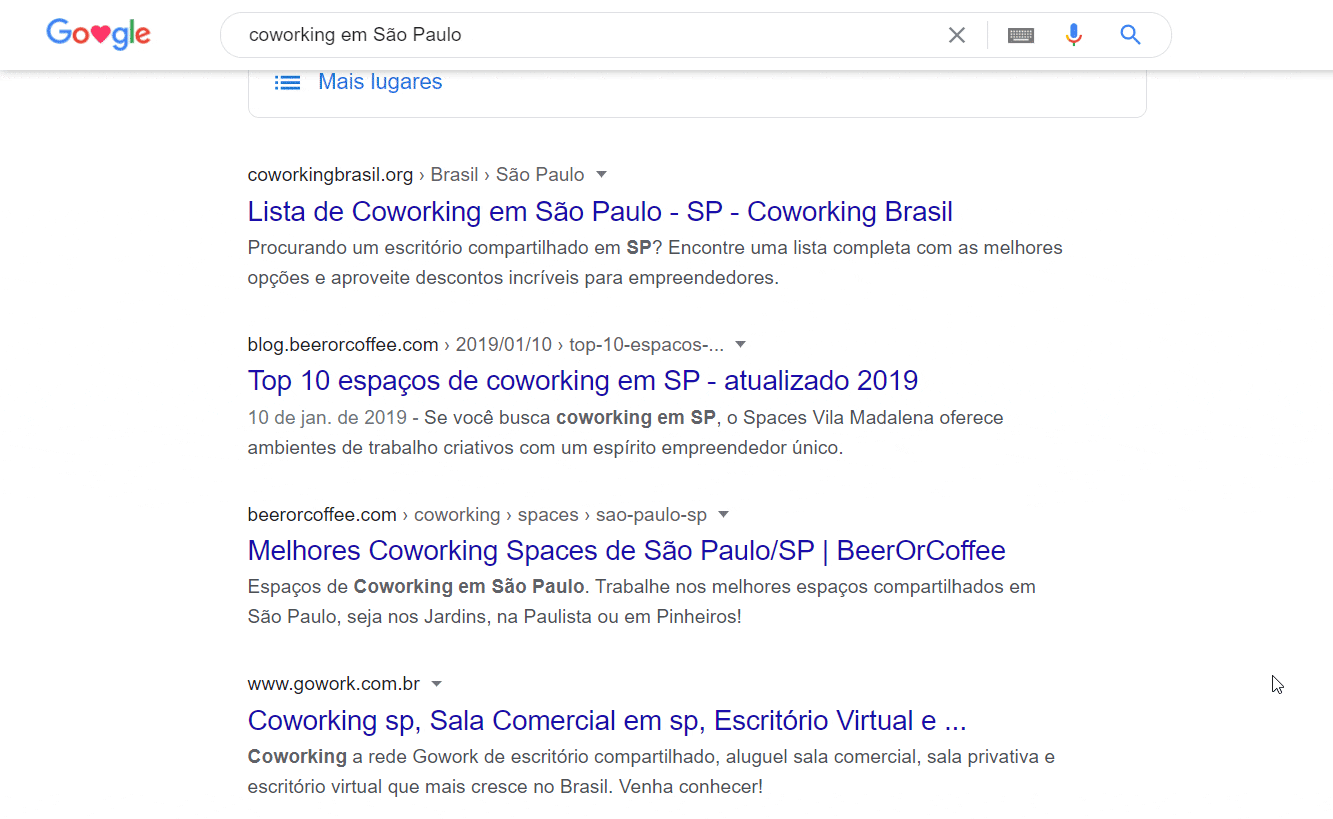Clear the search box with the X icon
The height and width of the screenshot is (819, 1333).
click(957, 35)
